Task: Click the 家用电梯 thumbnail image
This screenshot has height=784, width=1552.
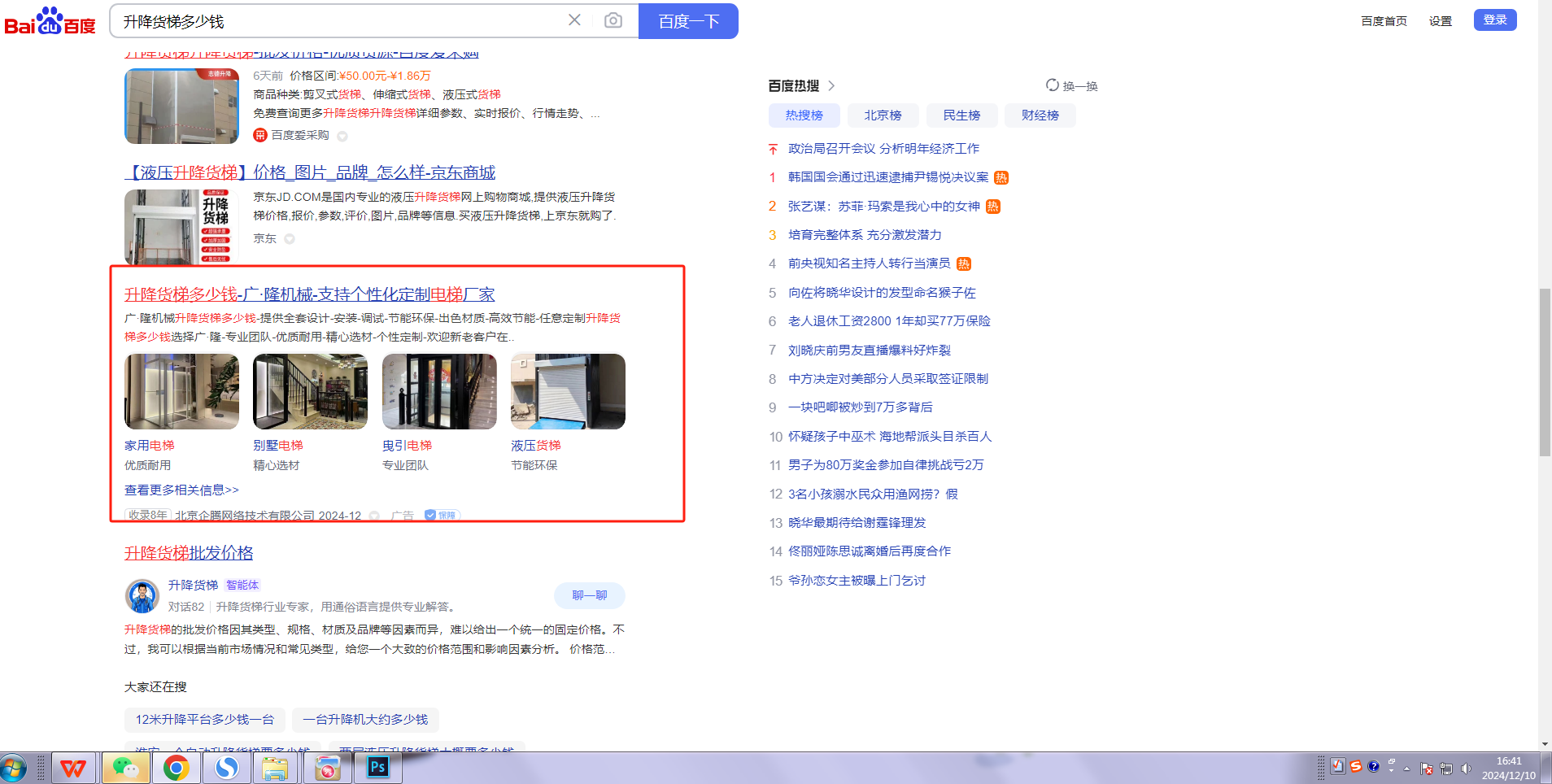Action: [x=181, y=391]
